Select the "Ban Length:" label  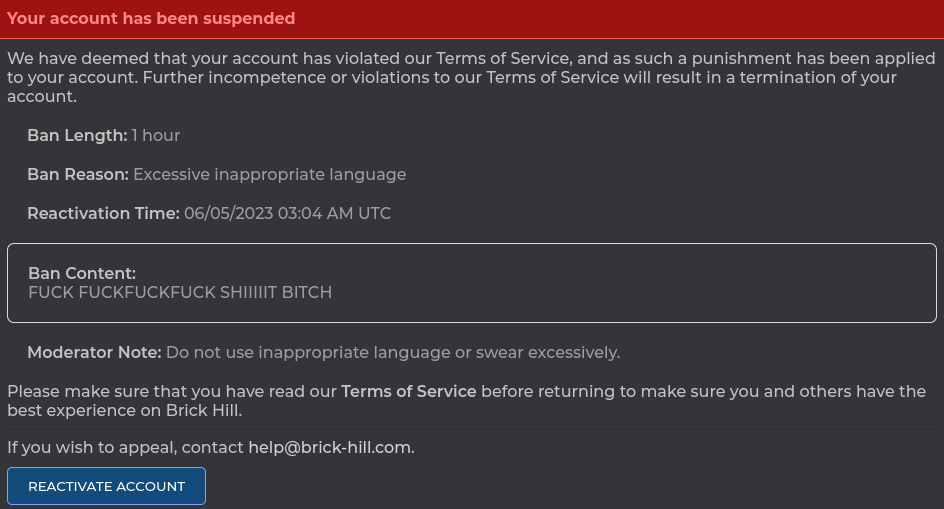[x=77, y=135]
